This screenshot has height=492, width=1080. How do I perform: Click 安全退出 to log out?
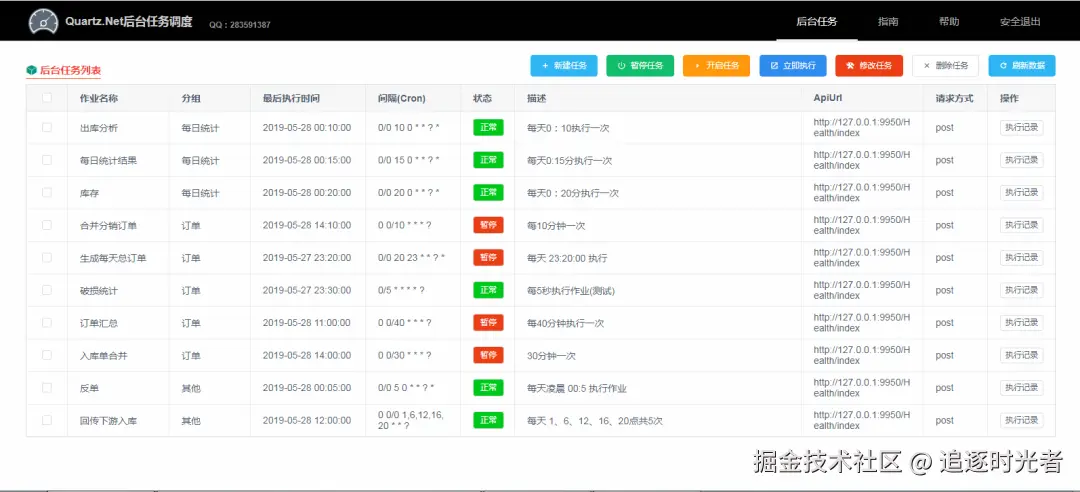(1020, 21)
